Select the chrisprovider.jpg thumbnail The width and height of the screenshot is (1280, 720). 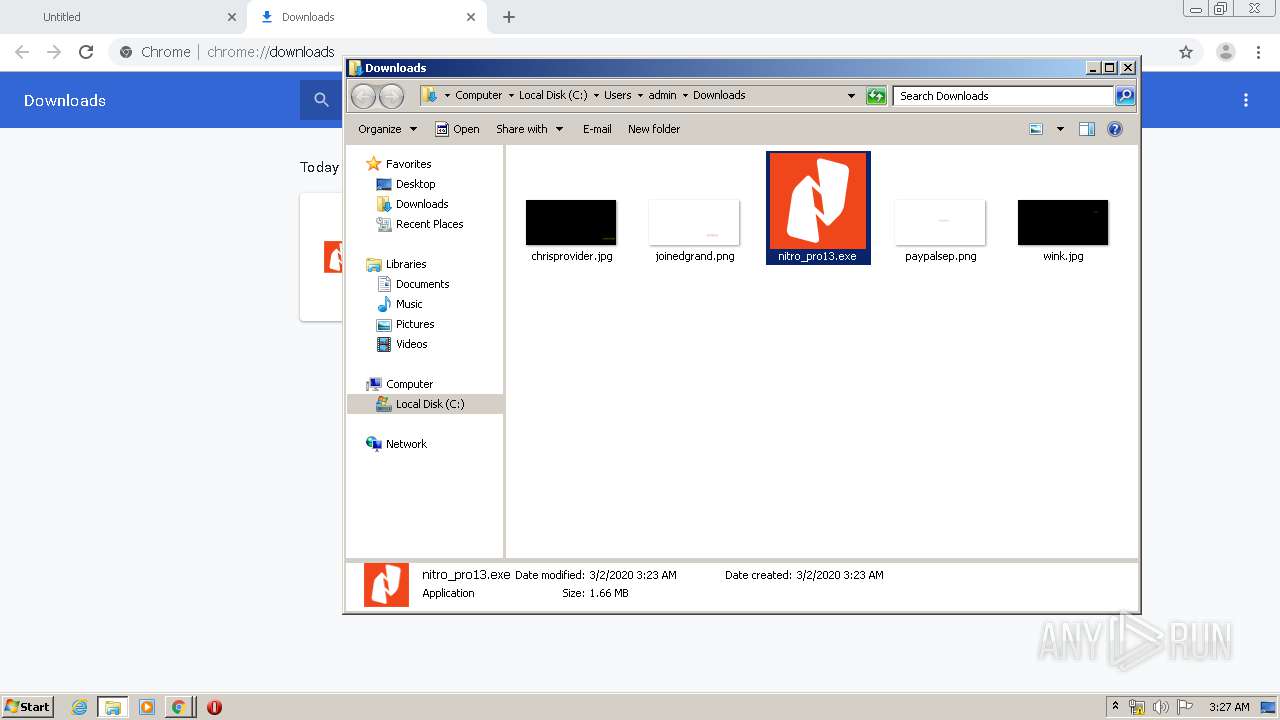click(571, 222)
